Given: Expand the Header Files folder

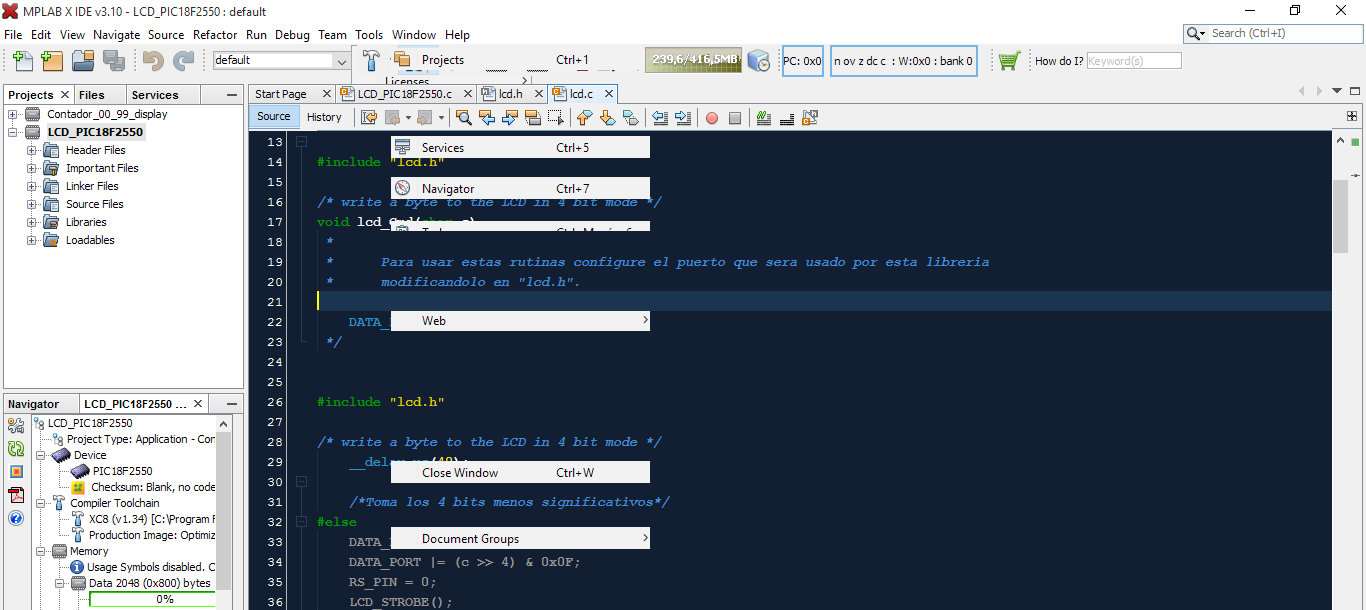Looking at the screenshot, I should point(31,150).
